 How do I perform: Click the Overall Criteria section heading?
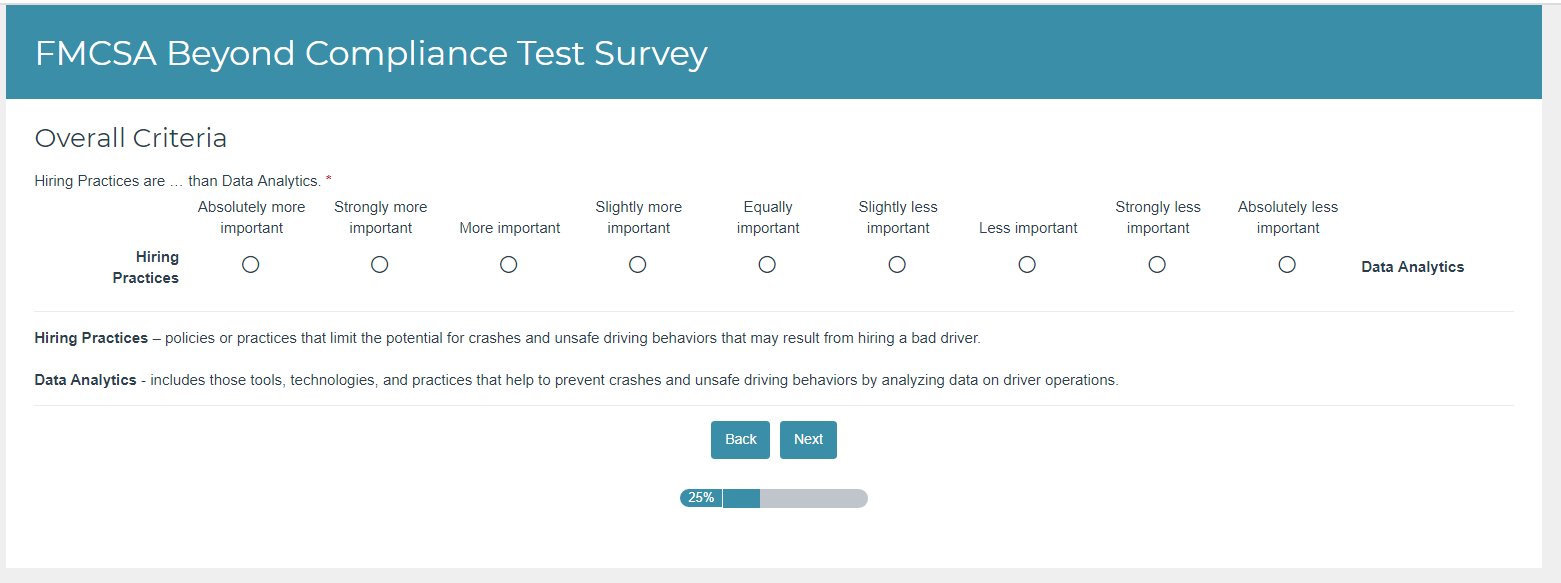point(131,138)
